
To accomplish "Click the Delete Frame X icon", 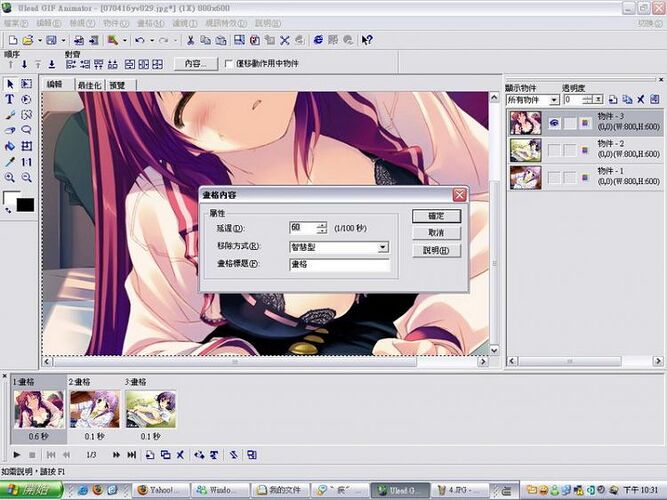I will 180,455.
